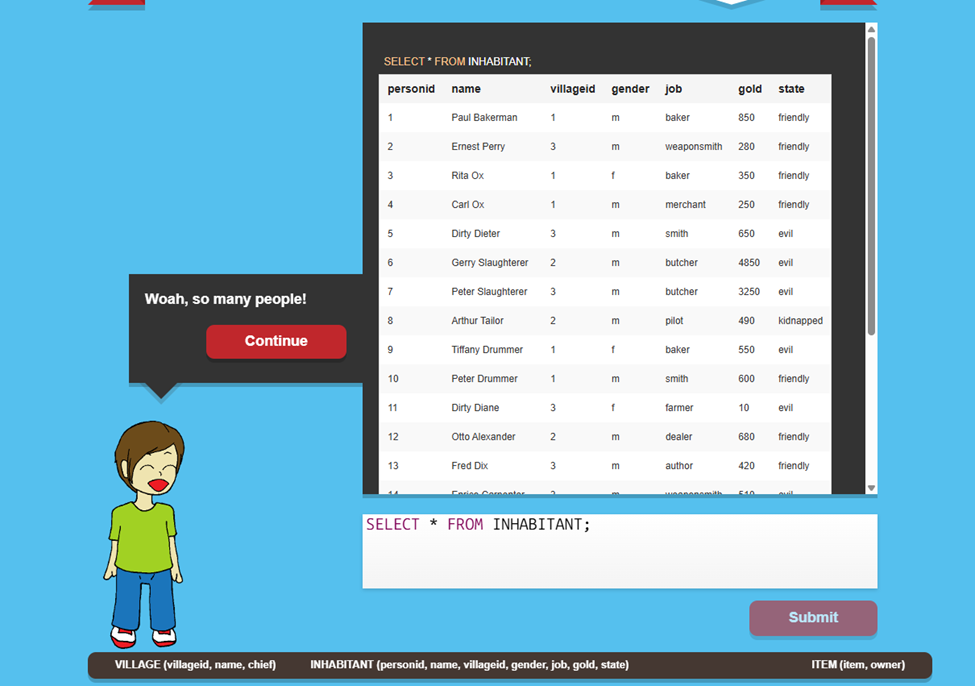Click into the SQL query input field
Viewport: 975px width, 686px height.
[x=619, y=550]
